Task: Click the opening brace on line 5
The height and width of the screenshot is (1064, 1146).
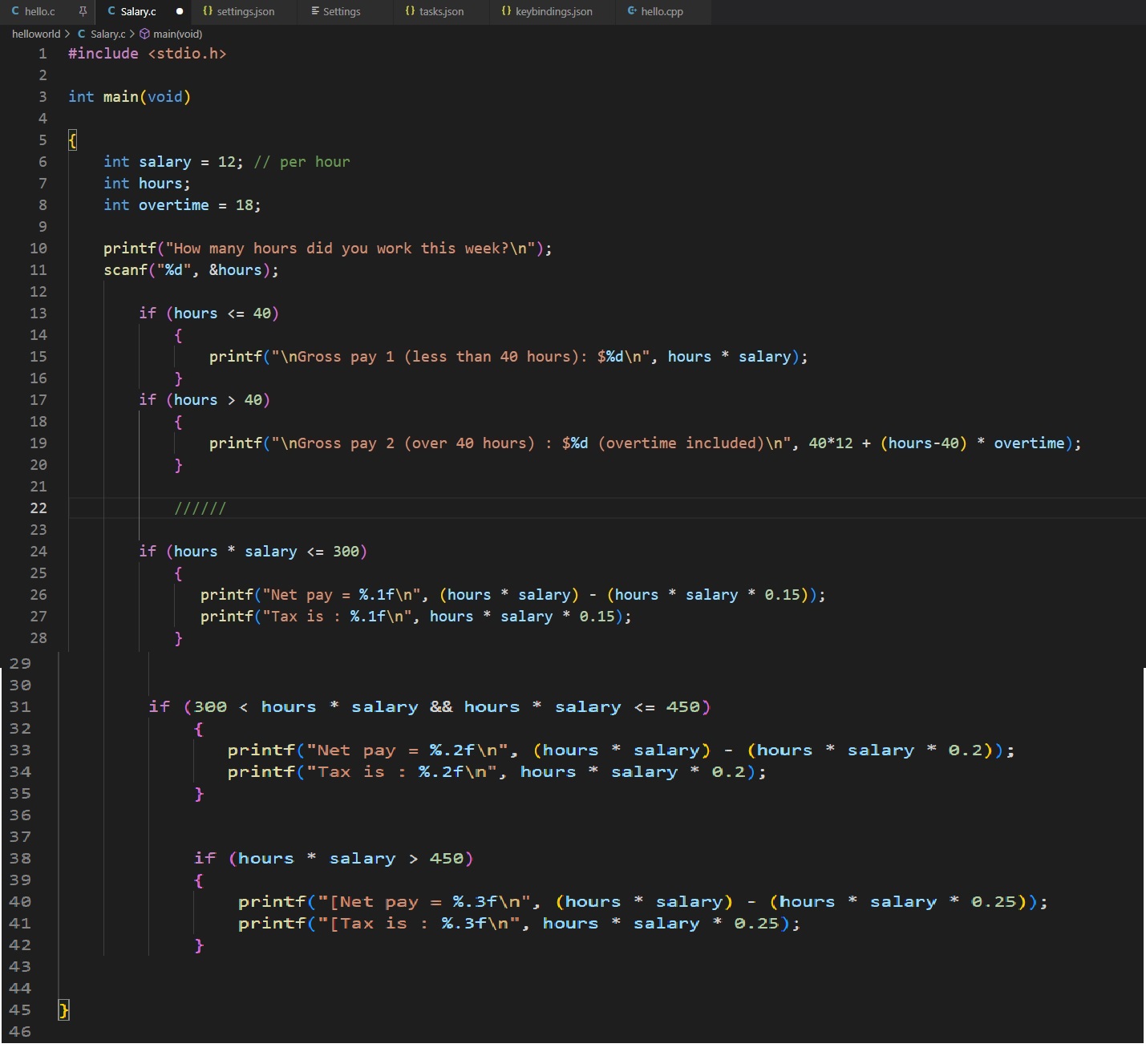Action: tap(72, 141)
